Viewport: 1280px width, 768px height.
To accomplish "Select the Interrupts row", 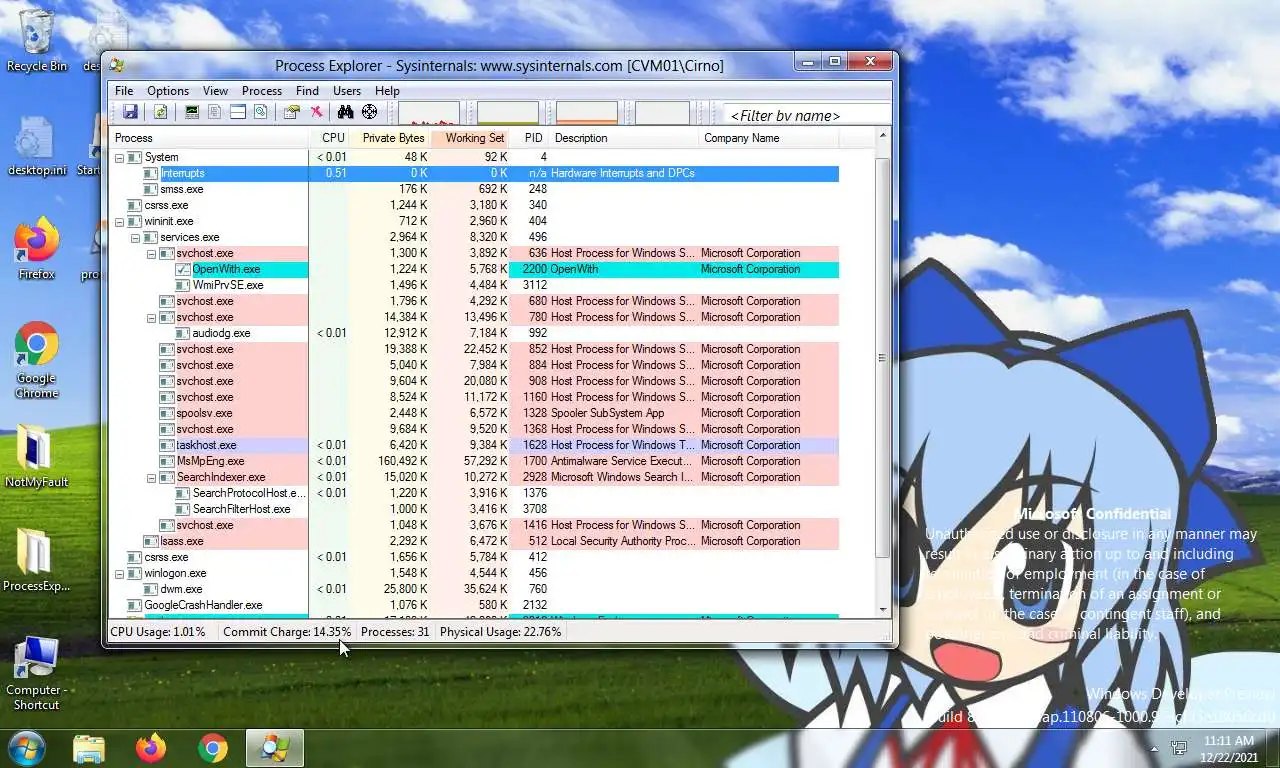I will (474, 173).
